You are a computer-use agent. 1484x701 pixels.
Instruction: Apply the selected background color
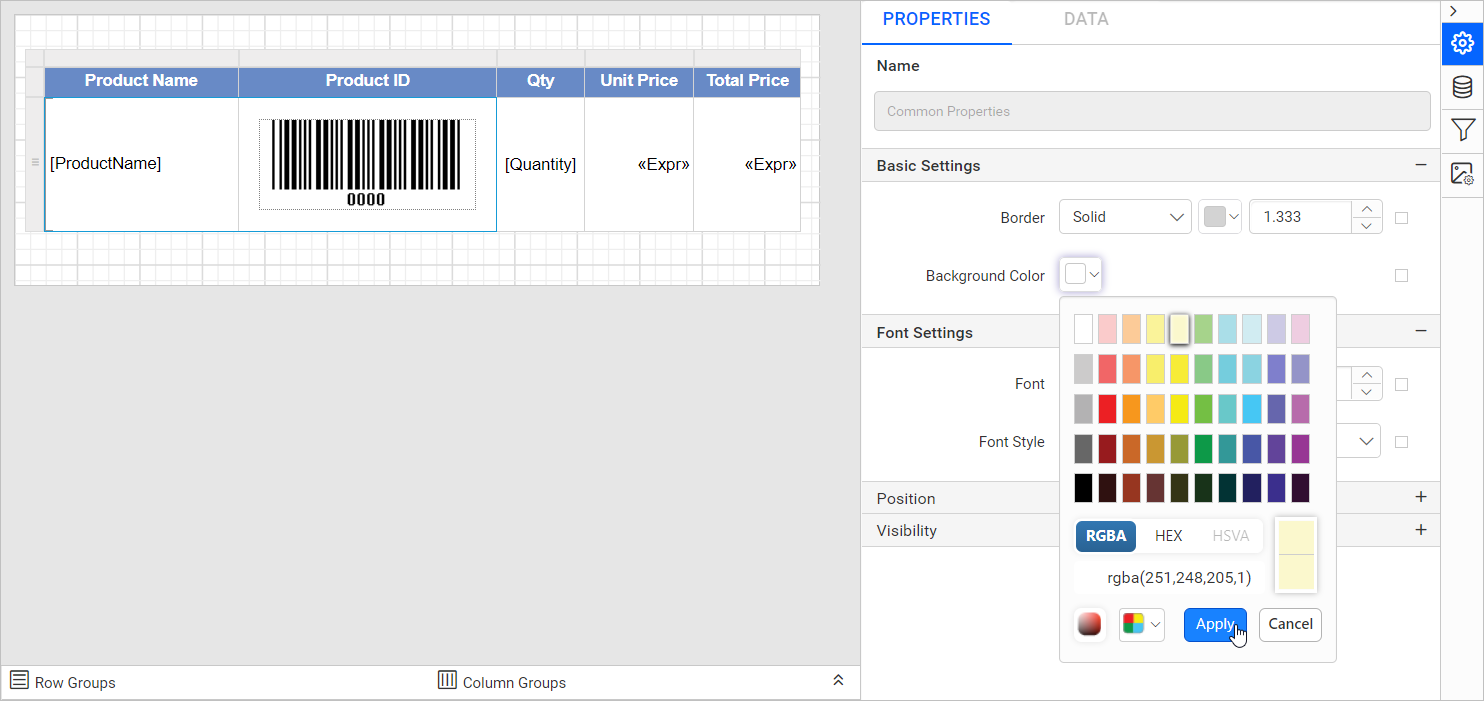pos(1215,624)
